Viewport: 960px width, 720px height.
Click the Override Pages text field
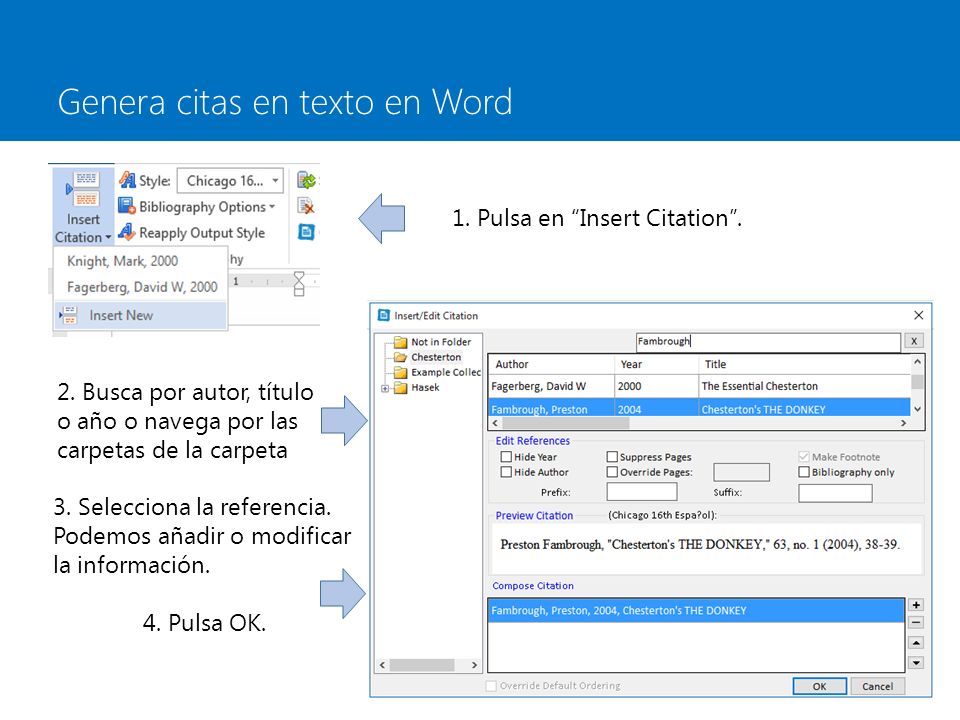pos(741,472)
